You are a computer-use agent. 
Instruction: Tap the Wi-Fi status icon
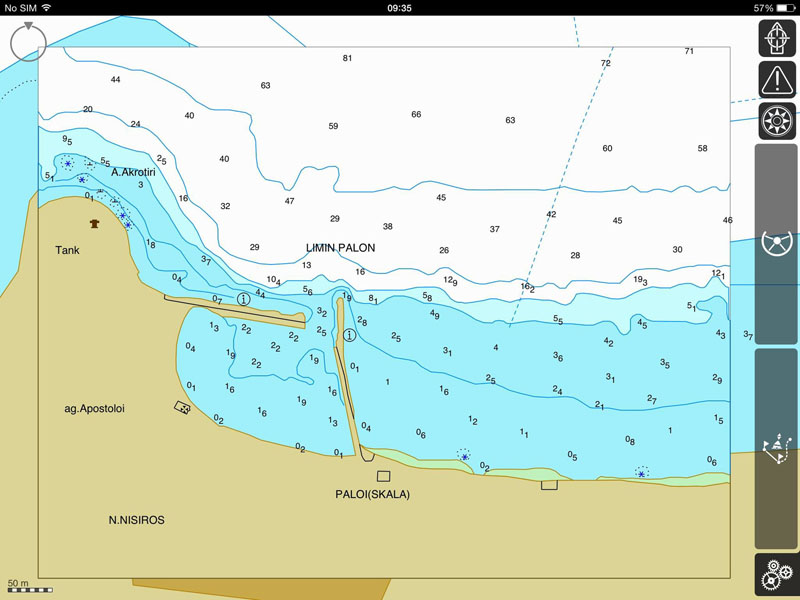(x=46, y=7)
